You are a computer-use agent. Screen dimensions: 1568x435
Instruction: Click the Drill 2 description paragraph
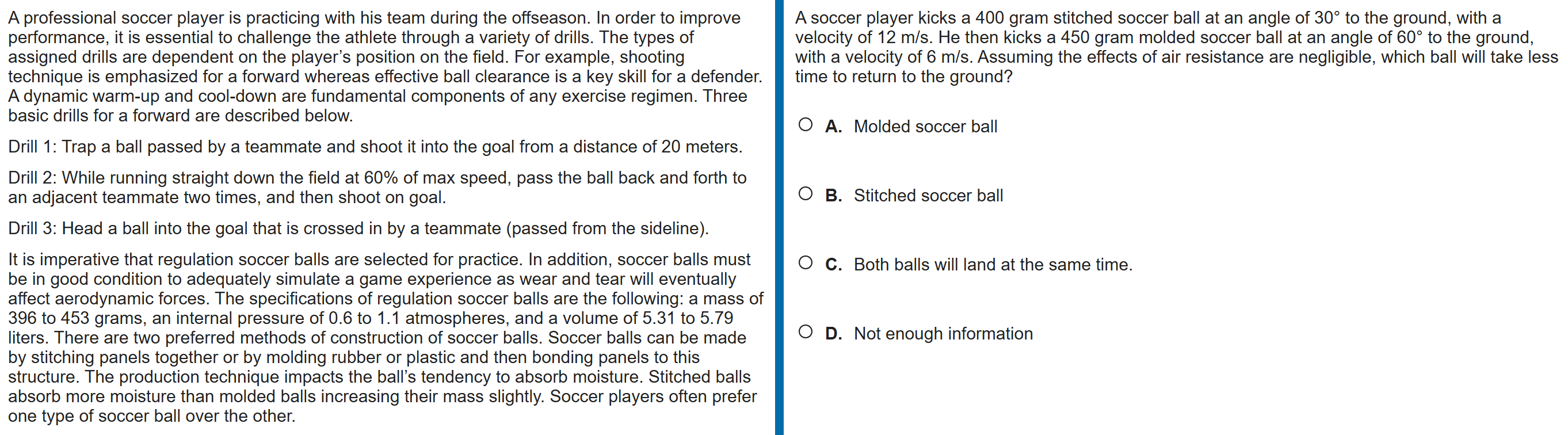[x=377, y=188]
